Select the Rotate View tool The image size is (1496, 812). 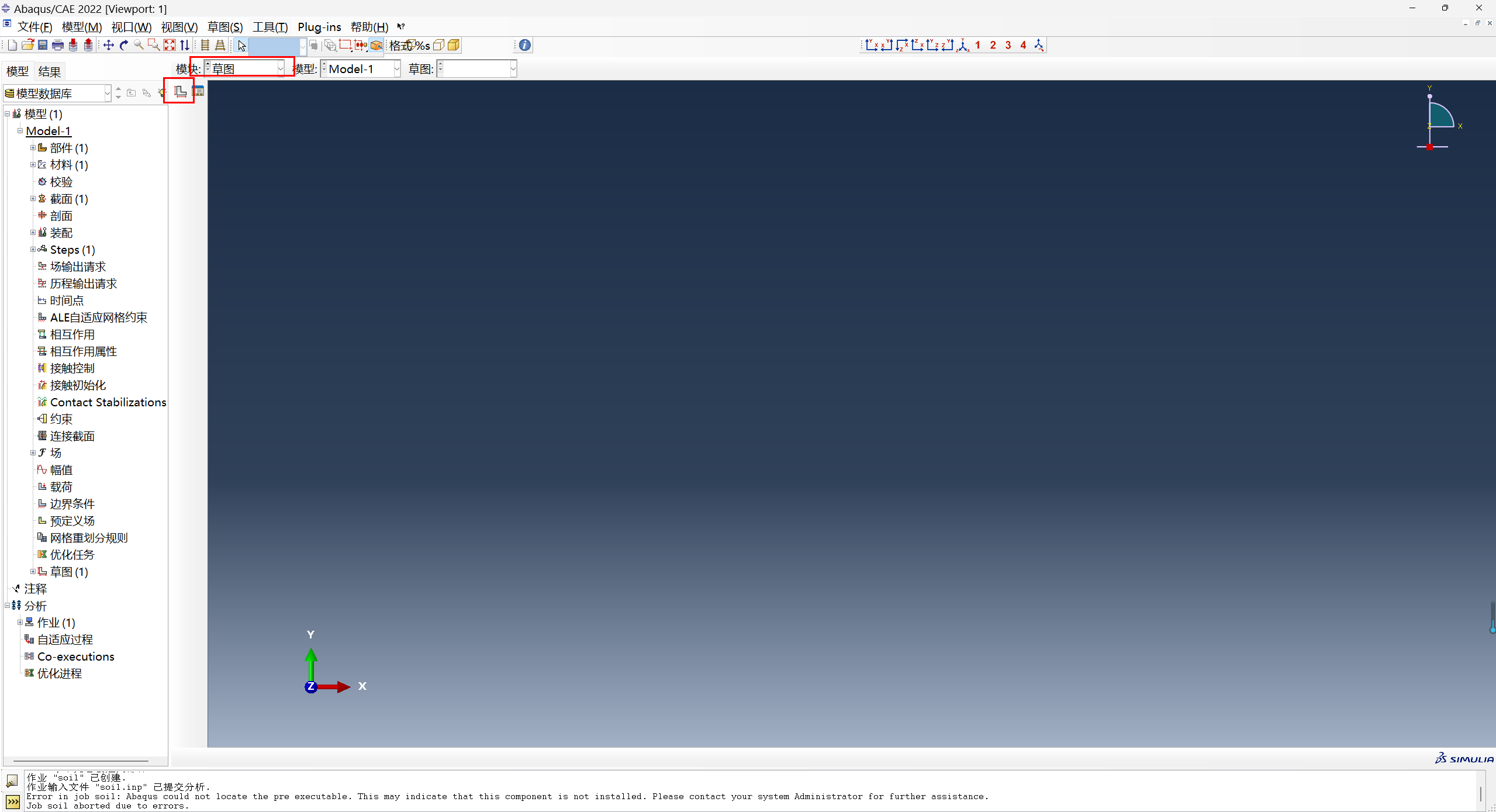pyautogui.click(x=124, y=45)
